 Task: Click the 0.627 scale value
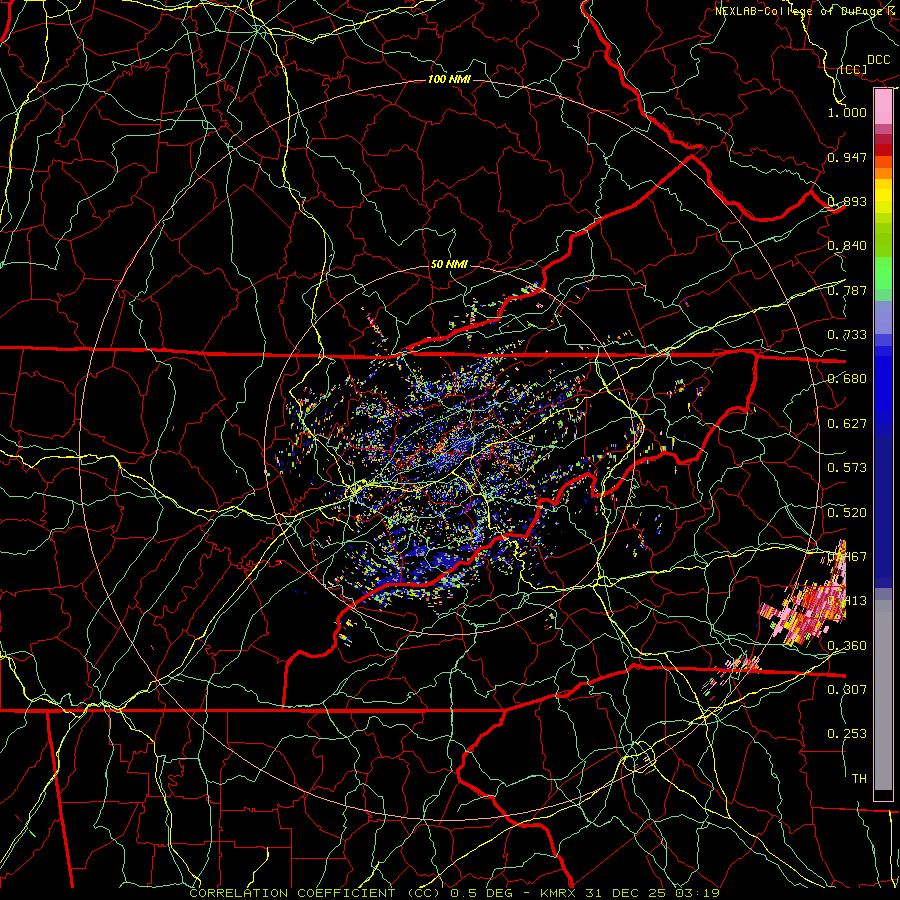tap(847, 424)
